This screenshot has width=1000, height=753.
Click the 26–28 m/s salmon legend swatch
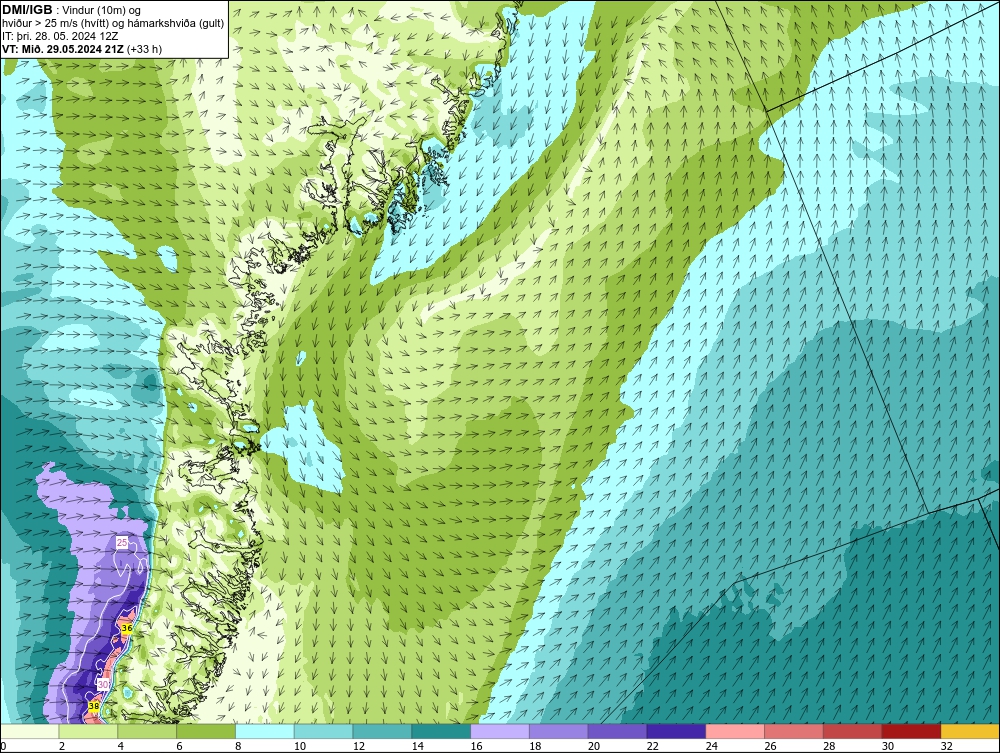pos(794,731)
